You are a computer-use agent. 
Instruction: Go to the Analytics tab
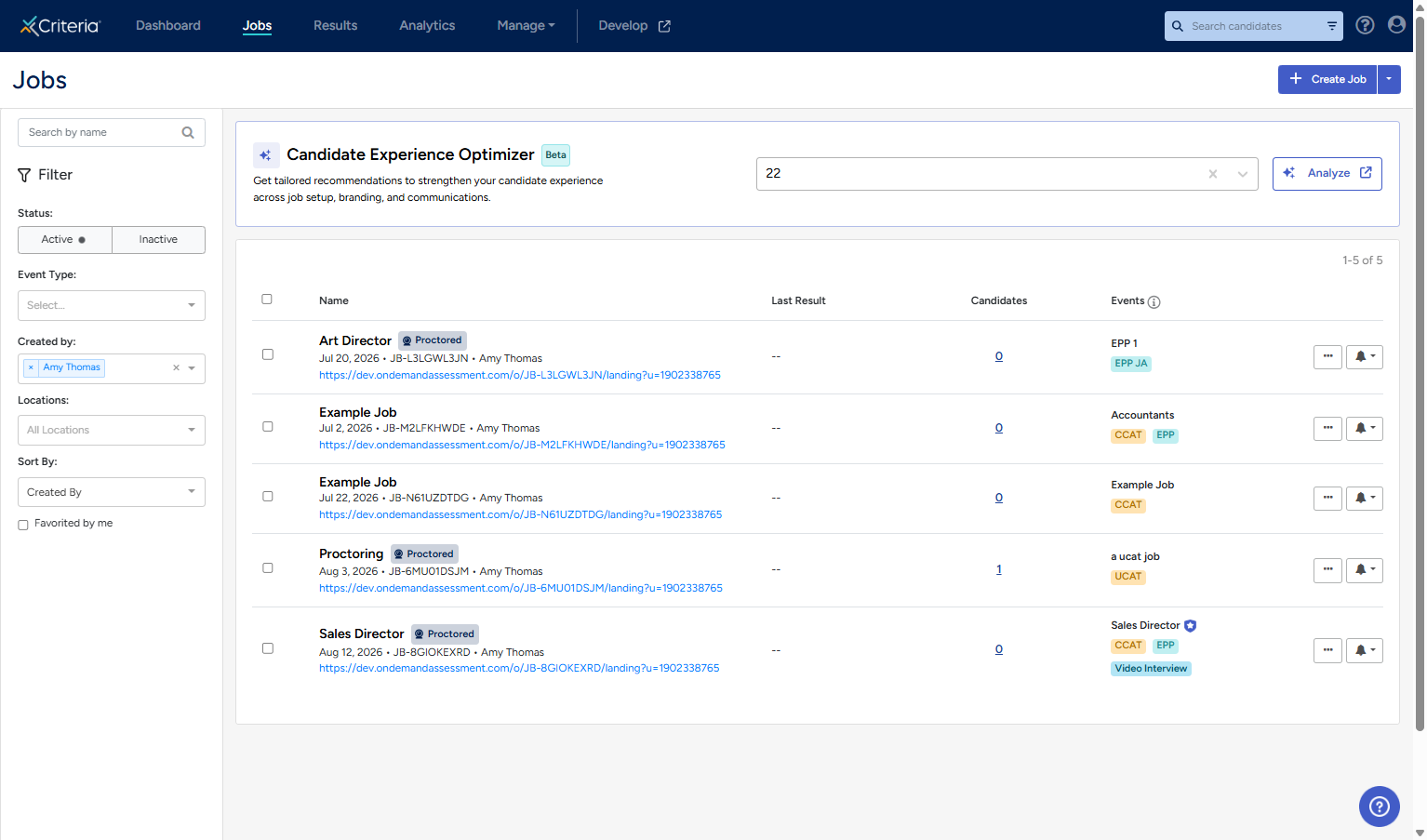click(x=427, y=25)
